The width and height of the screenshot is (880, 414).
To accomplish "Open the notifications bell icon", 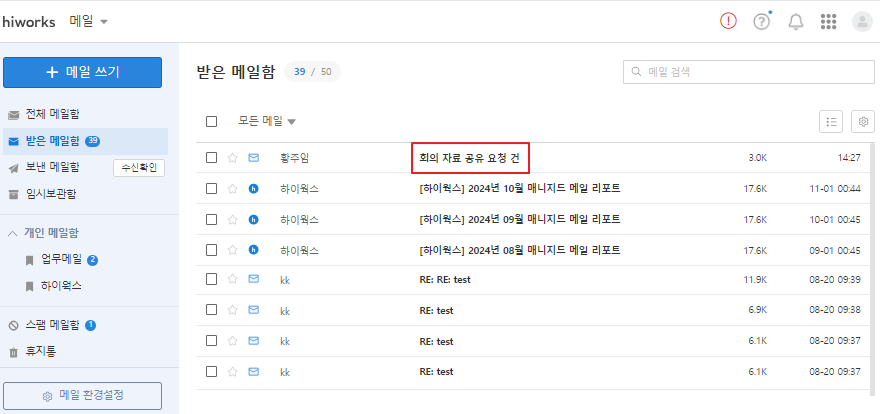I will 796,21.
